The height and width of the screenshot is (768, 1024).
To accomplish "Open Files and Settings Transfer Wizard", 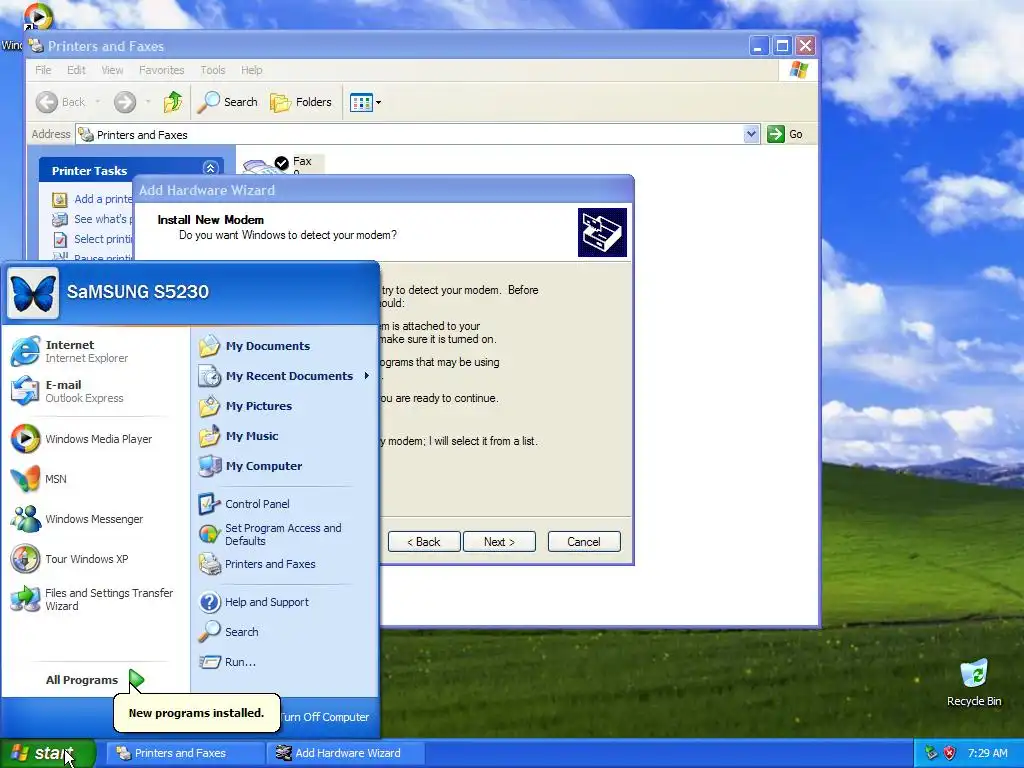I will (x=92, y=599).
